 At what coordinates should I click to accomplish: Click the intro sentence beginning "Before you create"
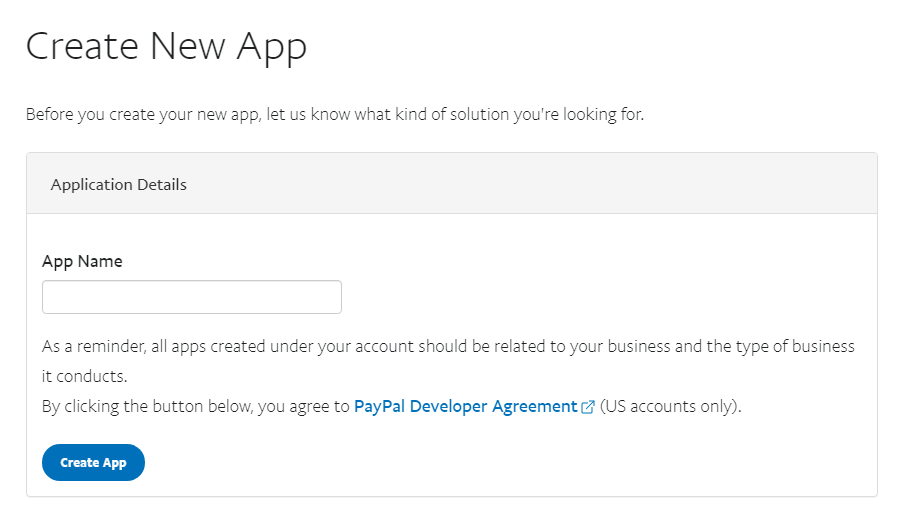(x=334, y=114)
